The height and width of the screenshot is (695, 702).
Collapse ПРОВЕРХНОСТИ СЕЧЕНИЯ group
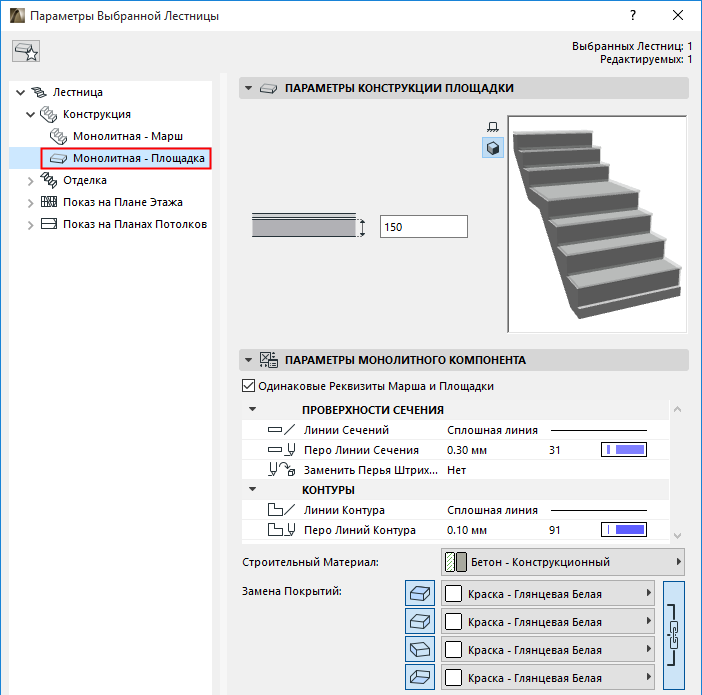point(253,409)
